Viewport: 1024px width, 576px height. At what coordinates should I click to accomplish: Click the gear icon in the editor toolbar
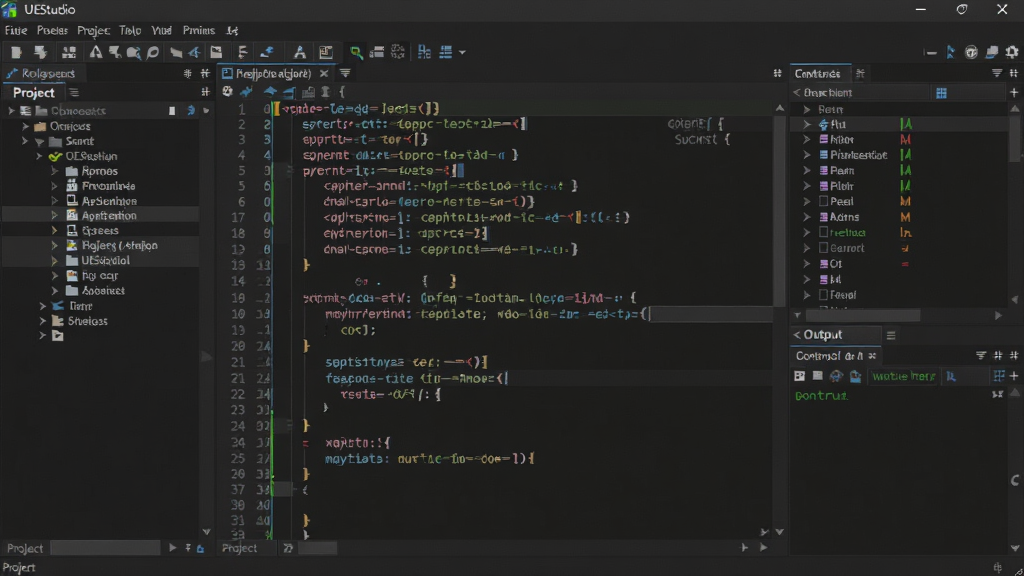coord(227,91)
